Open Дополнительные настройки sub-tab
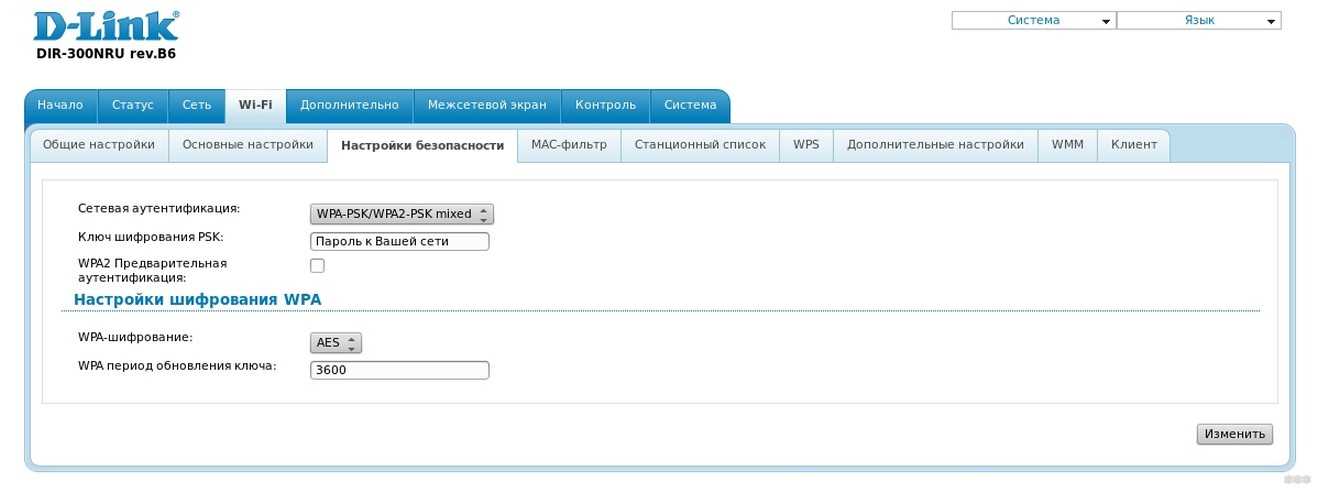Screen dimensions: 1318x493 point(936,145)
